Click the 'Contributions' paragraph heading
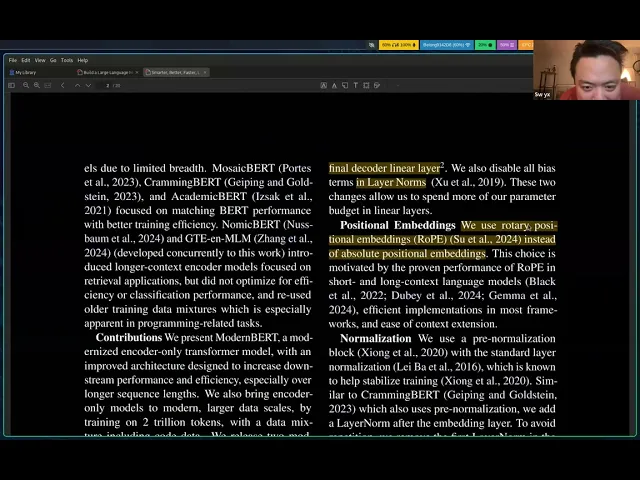 tap(129, 338)
